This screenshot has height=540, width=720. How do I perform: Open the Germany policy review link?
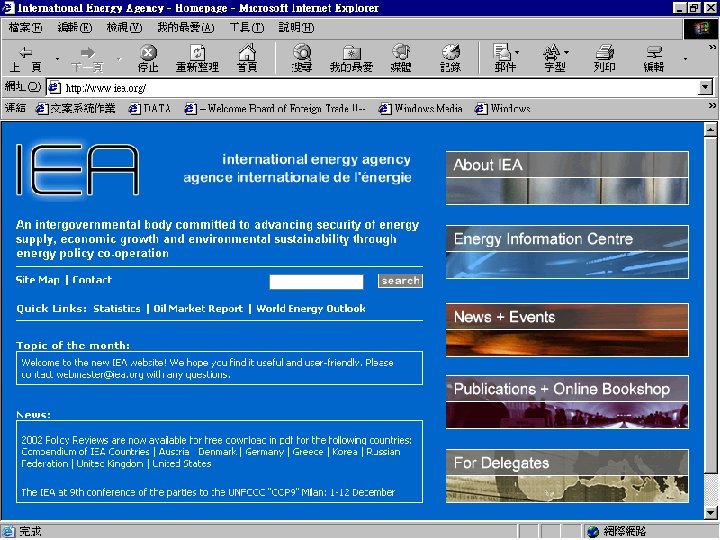(264, 452)
